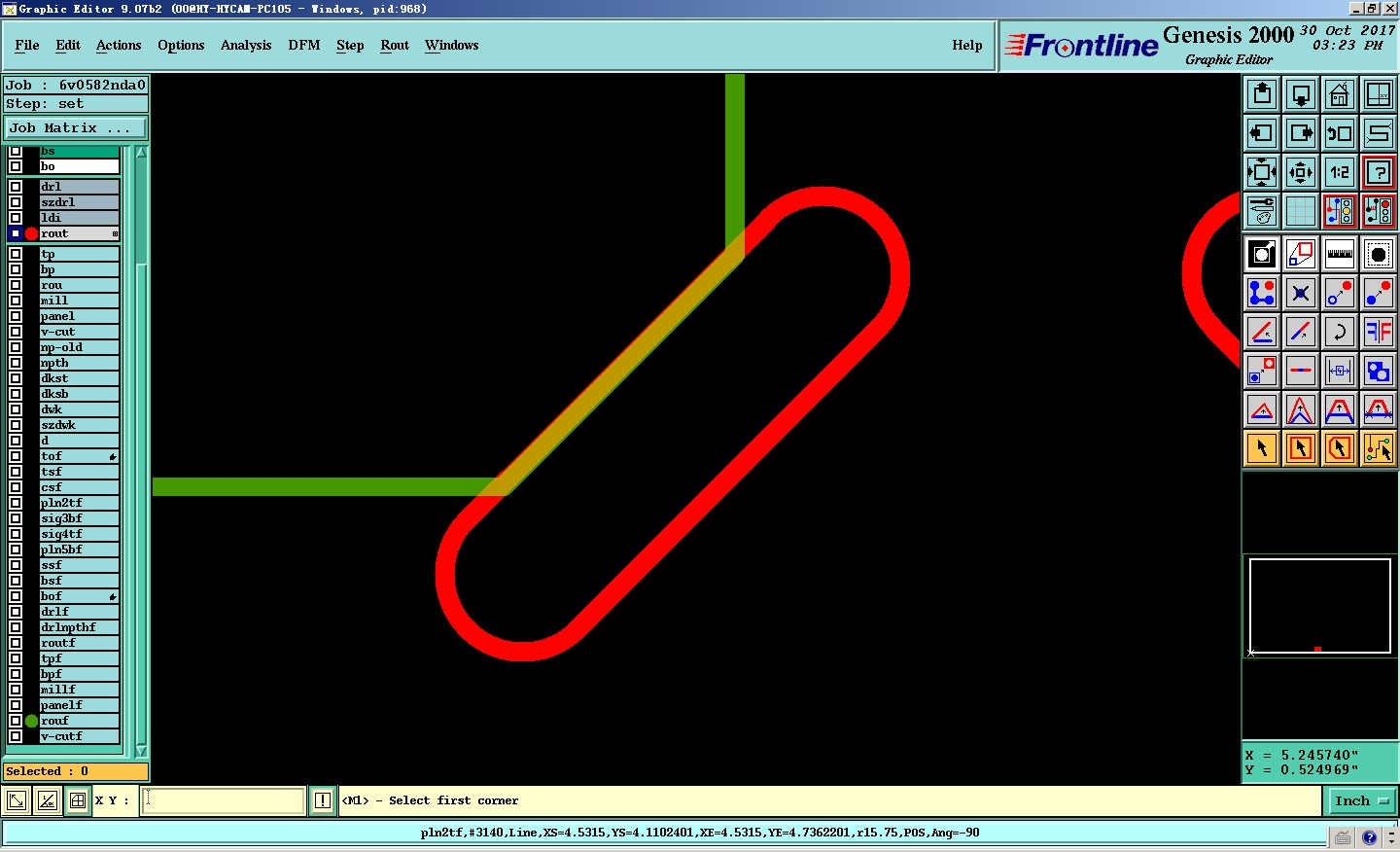Toggle the mill layer checkbox

pos(16,301)
